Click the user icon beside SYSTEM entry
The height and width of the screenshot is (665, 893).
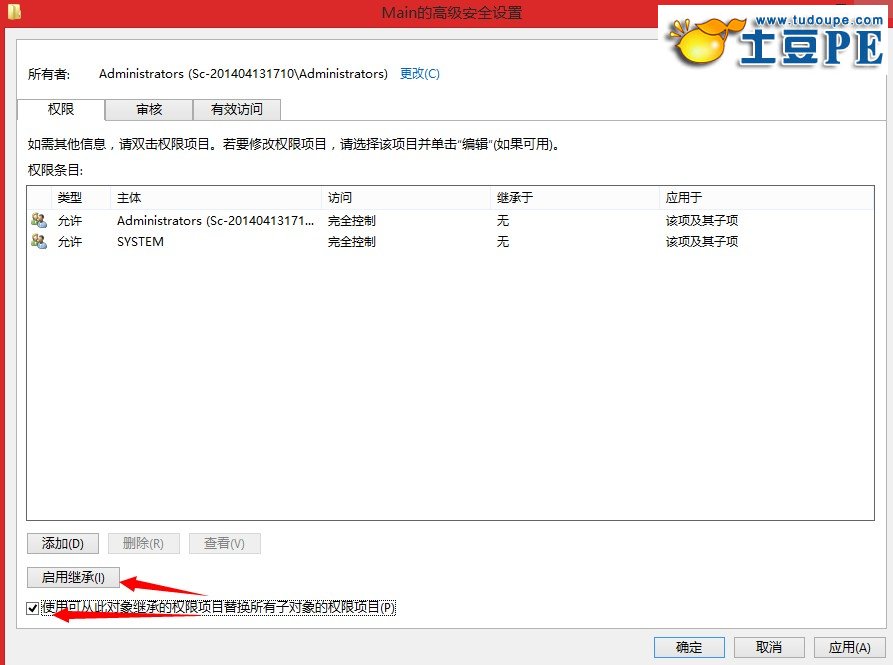click(x=38, y=241)
